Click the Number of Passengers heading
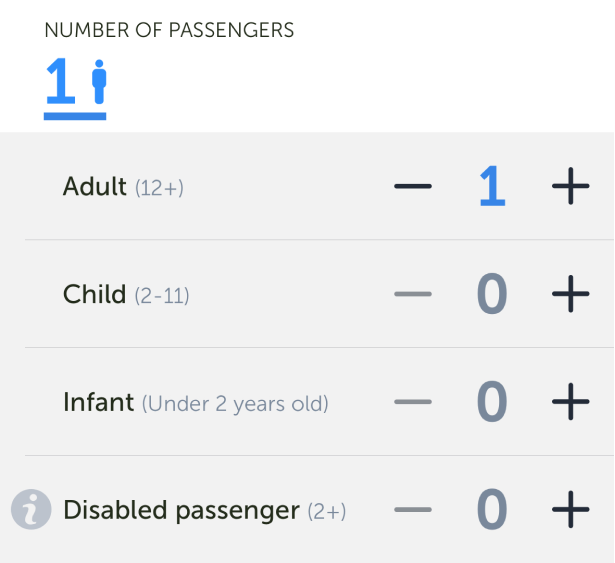The width and height of the screenshot is (615, 563). pos(169,30)
